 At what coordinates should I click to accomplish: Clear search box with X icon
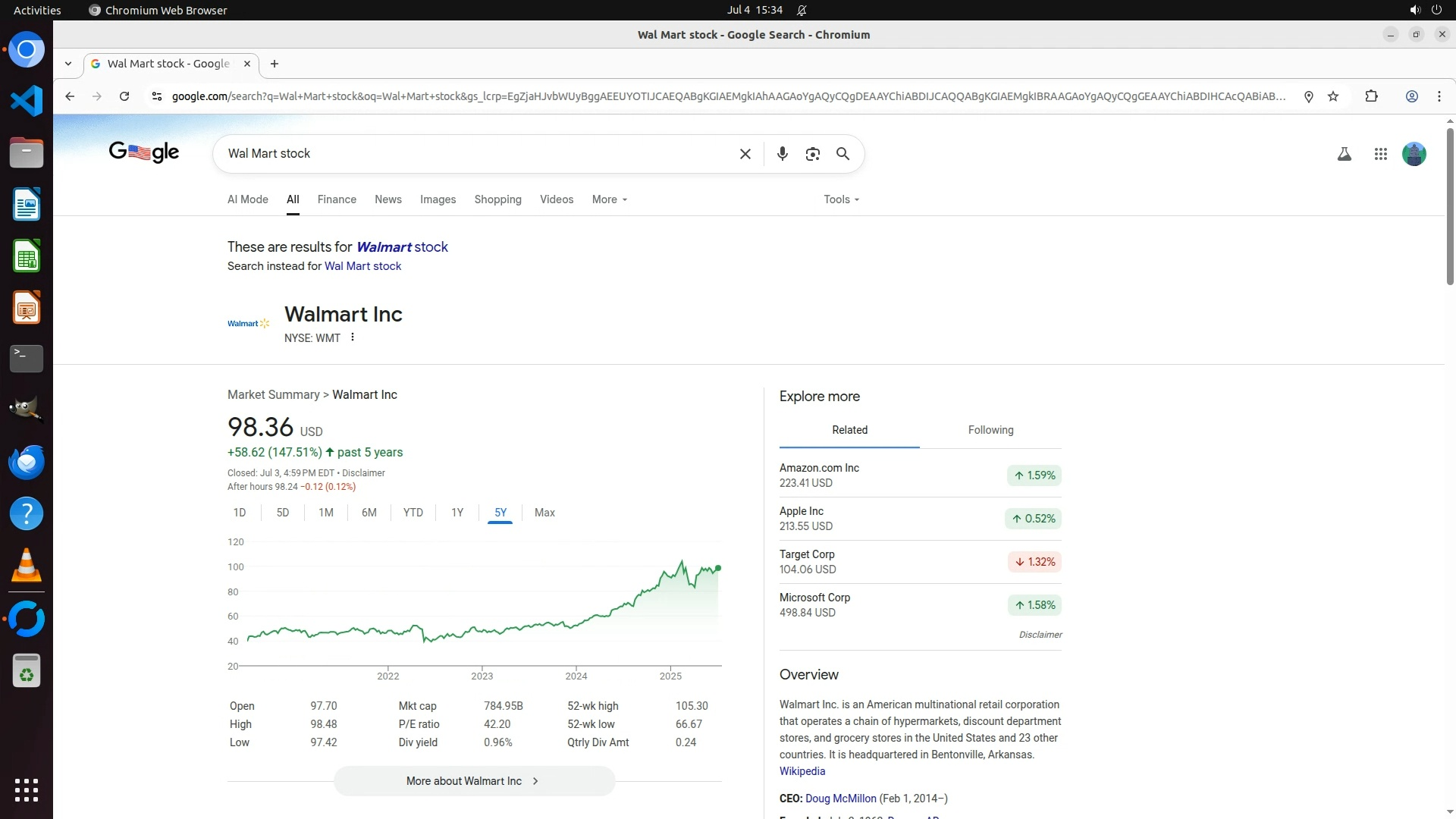[x=745, y=154]
